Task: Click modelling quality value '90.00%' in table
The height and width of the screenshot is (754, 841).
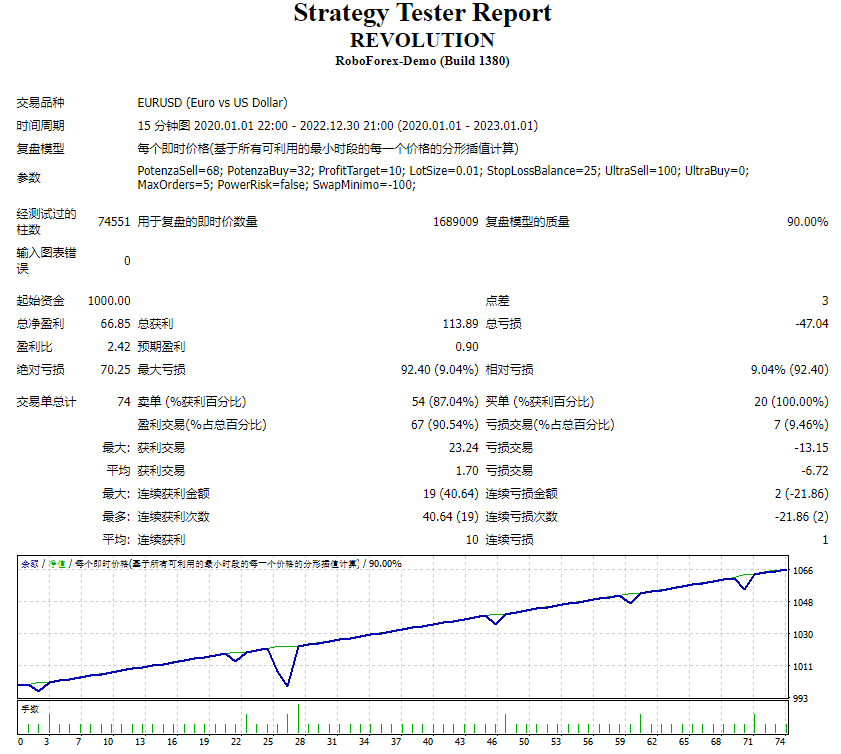Action: [x=807, y=221]
